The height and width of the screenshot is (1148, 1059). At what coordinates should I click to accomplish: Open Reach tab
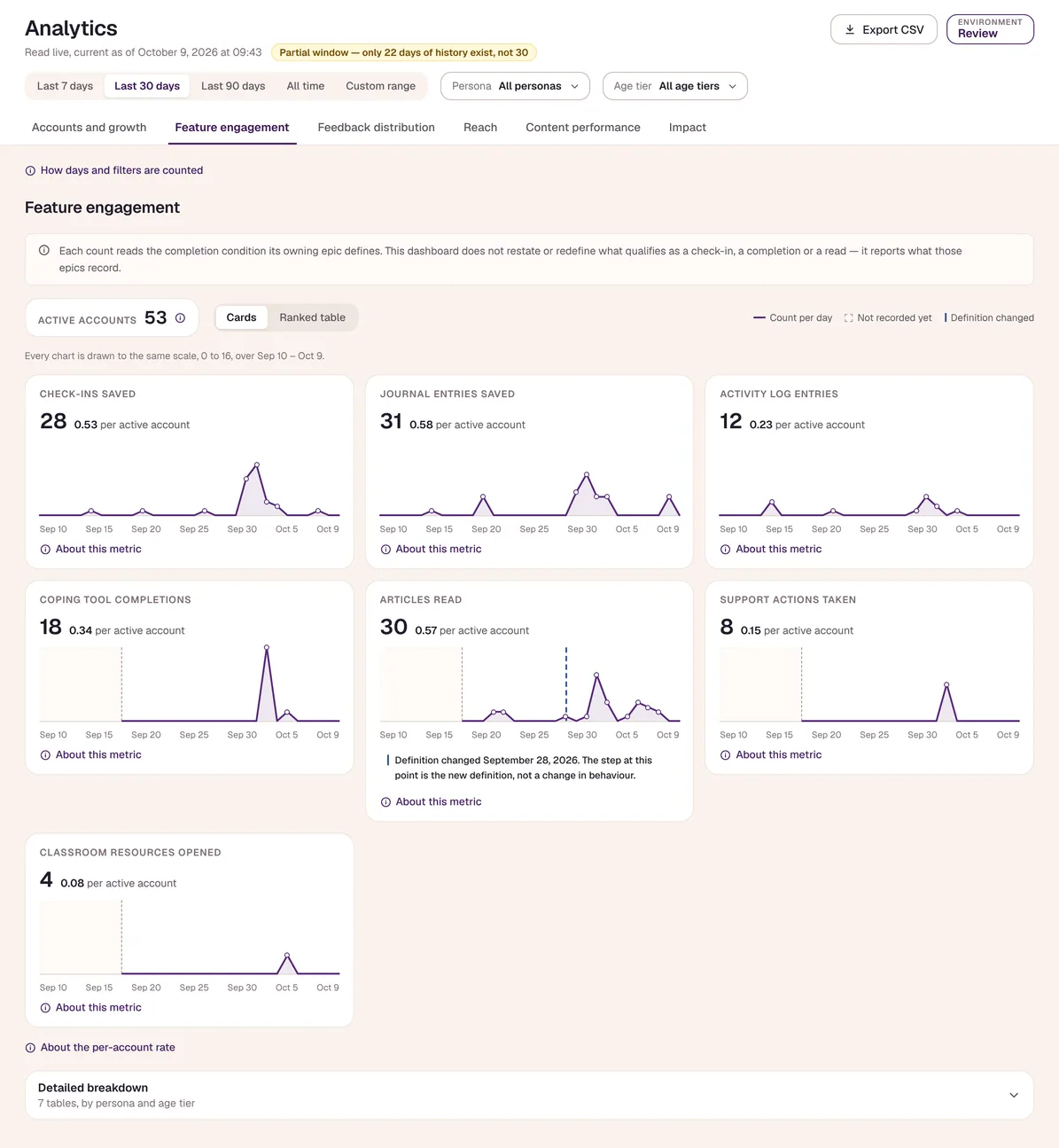click(x=480, y=128)
